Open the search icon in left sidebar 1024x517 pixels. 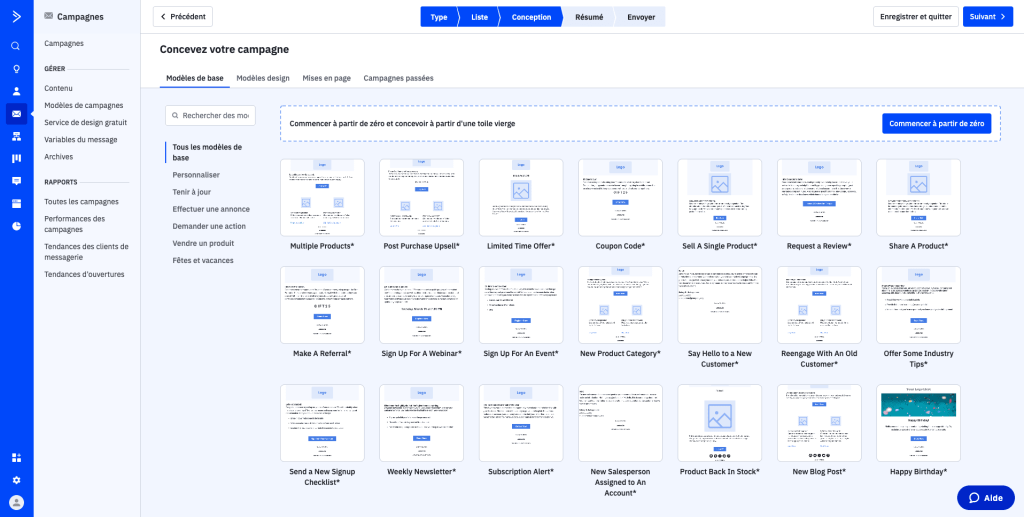coord(16,46)
